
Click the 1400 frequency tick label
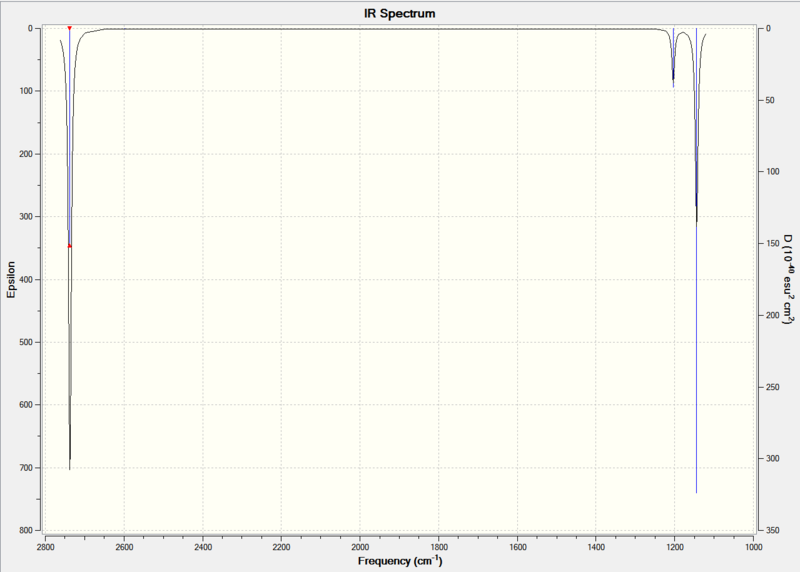pos(596,547)
